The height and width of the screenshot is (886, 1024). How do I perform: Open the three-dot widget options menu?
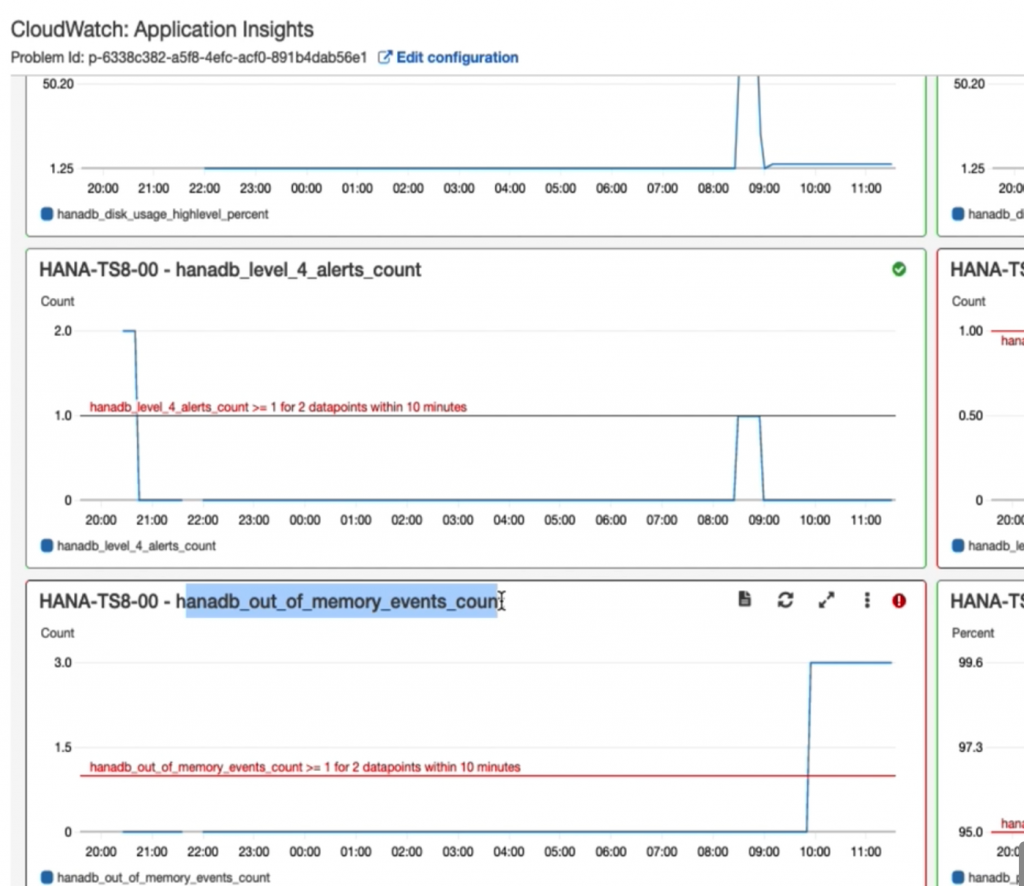click(x=866, y=600)
